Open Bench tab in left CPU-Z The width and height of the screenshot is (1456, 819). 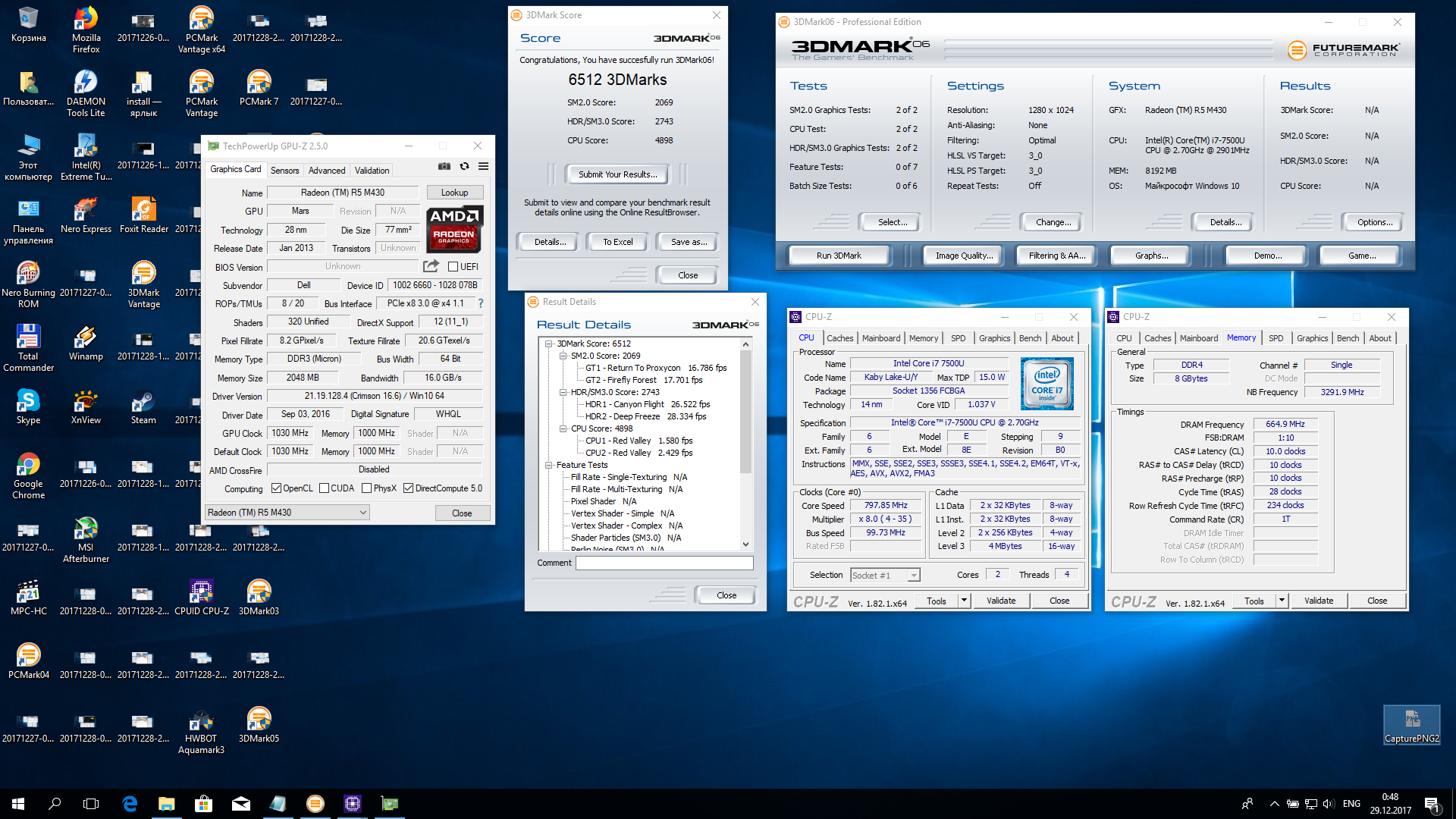click(1030, 338)
